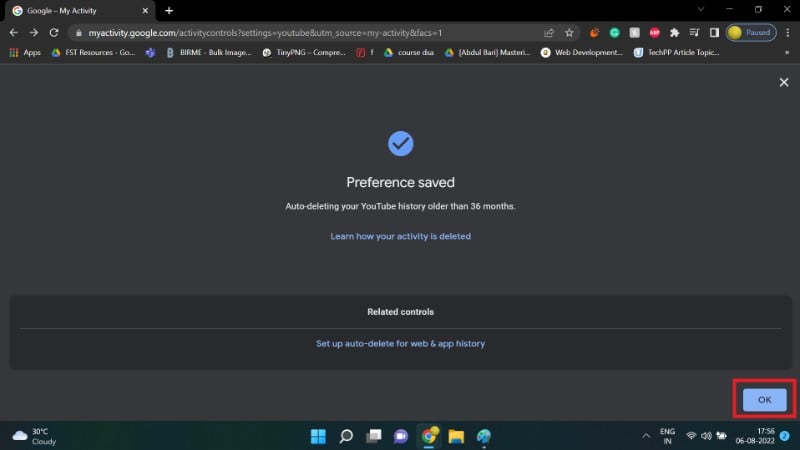This screenshot has height=450, width=800.
Task: Open the 'f' bookmark
Action: [x=365, y=52]
